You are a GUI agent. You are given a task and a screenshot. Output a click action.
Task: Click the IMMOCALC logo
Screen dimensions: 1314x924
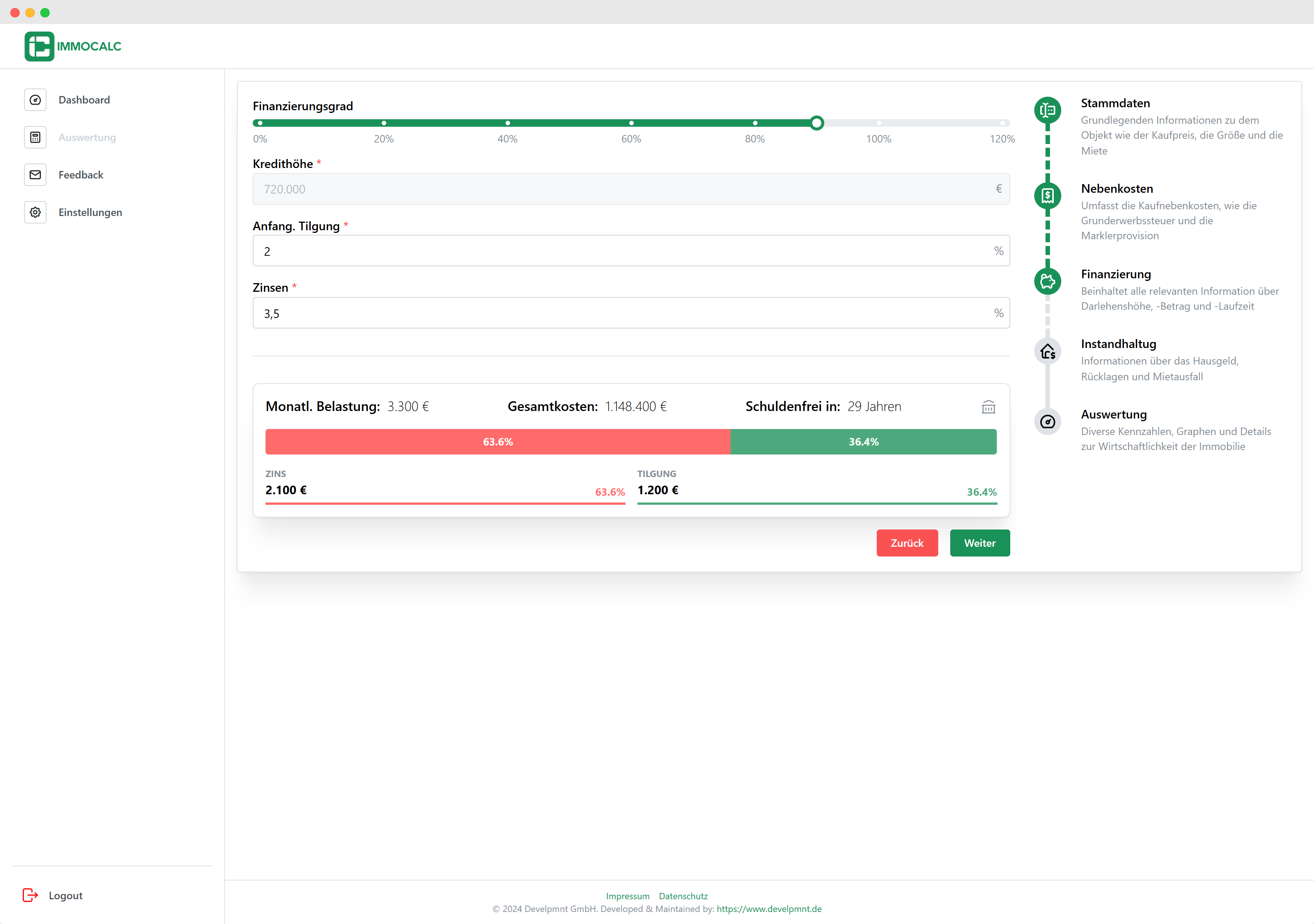73,46
